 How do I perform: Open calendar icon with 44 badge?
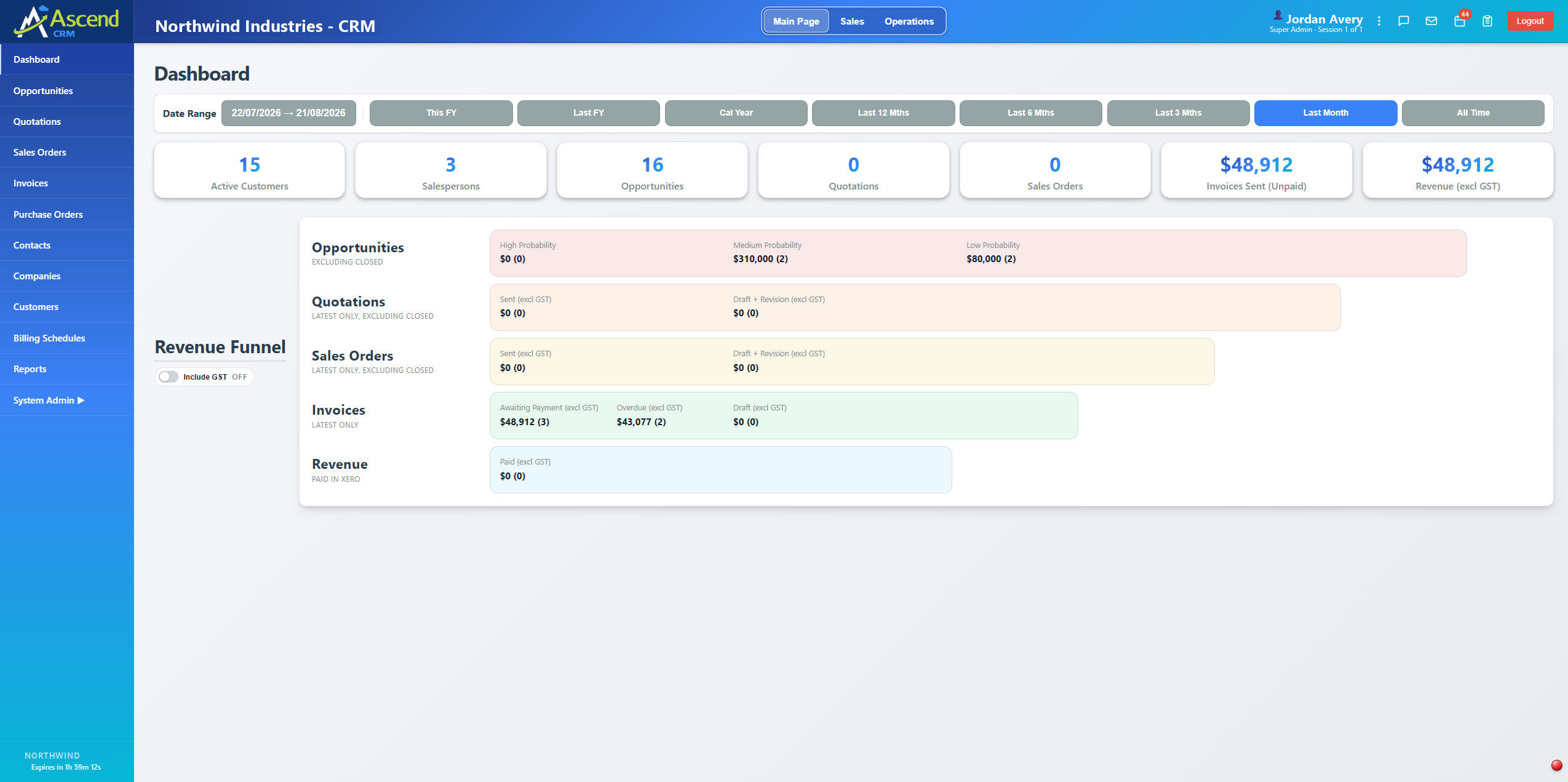(x=1459, y=21)
